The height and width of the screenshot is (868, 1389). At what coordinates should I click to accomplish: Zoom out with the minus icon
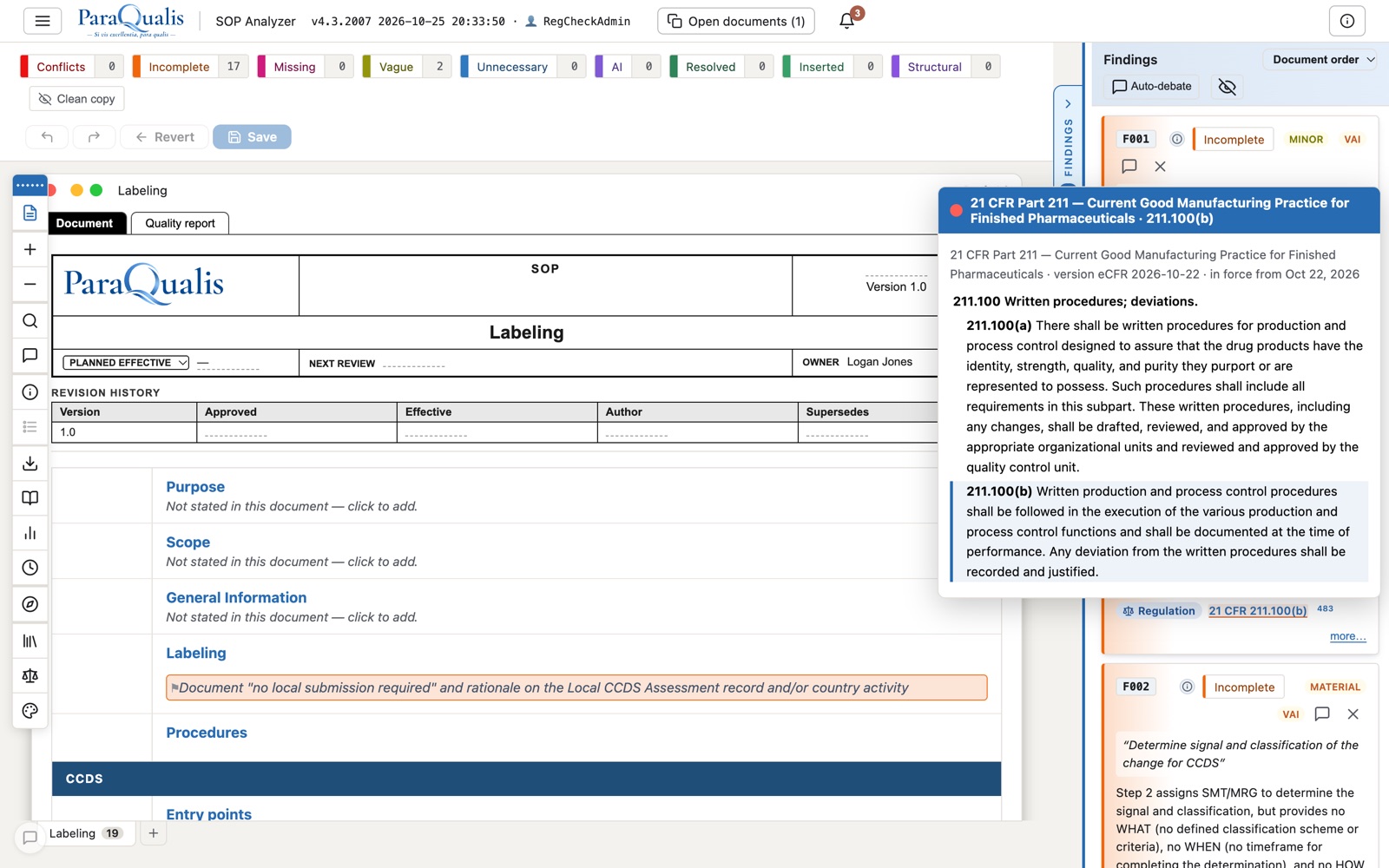30,284
